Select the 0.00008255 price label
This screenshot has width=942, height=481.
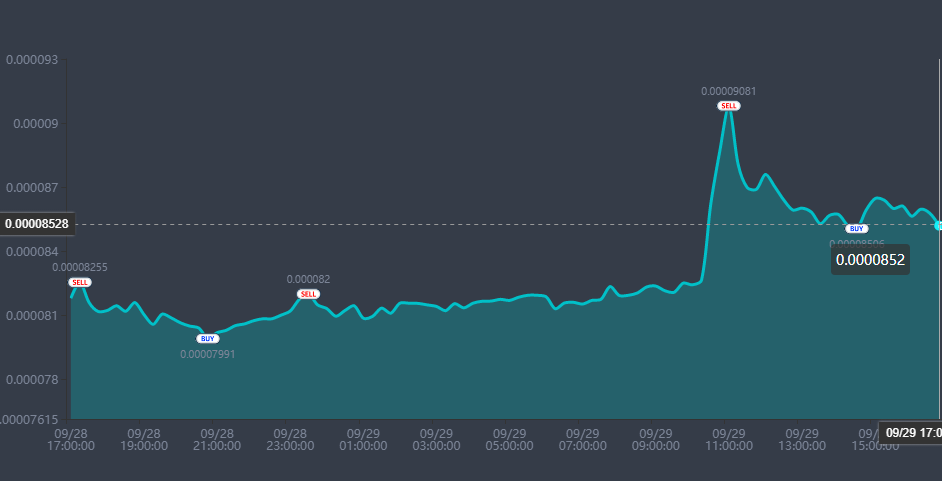click(x=80, y=267)
